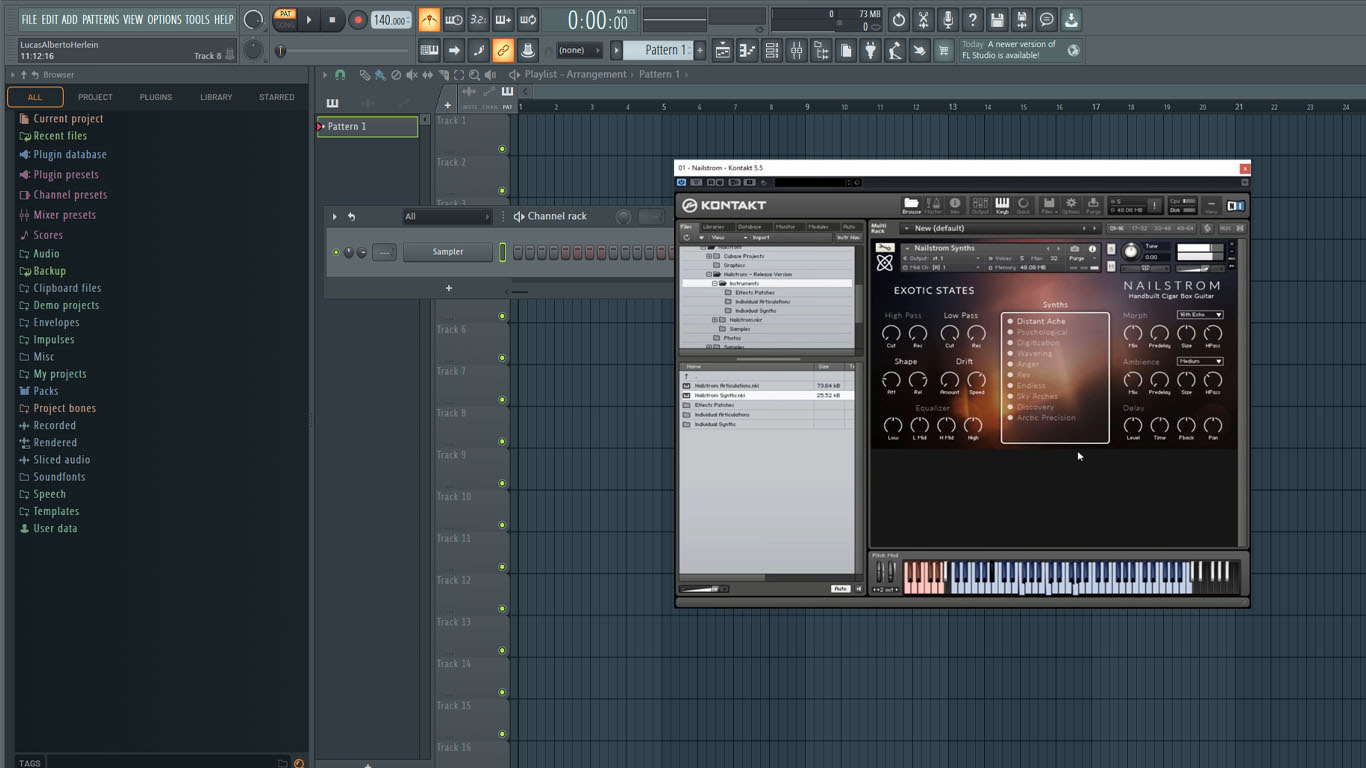The width and height of the screenshot is (1366, 768).
Task: Click the red record button
Action: [x=358, y=20]
